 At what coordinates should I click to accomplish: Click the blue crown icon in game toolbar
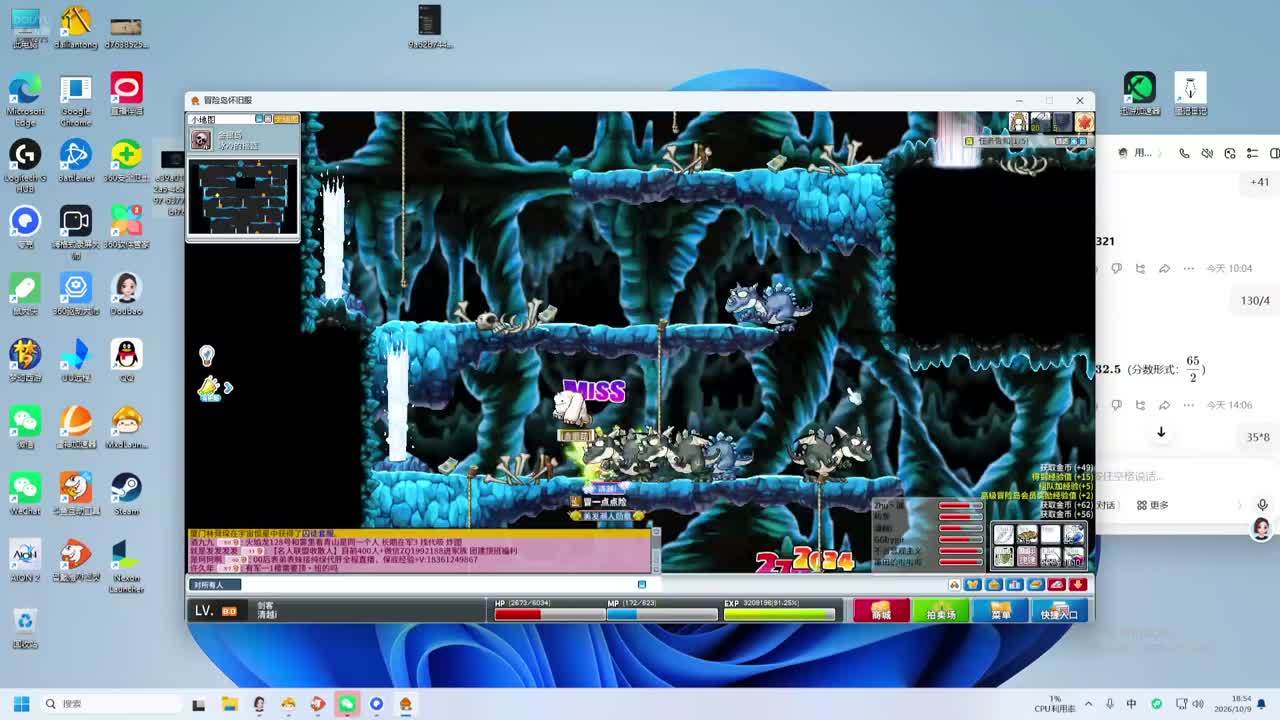[973, 584]
